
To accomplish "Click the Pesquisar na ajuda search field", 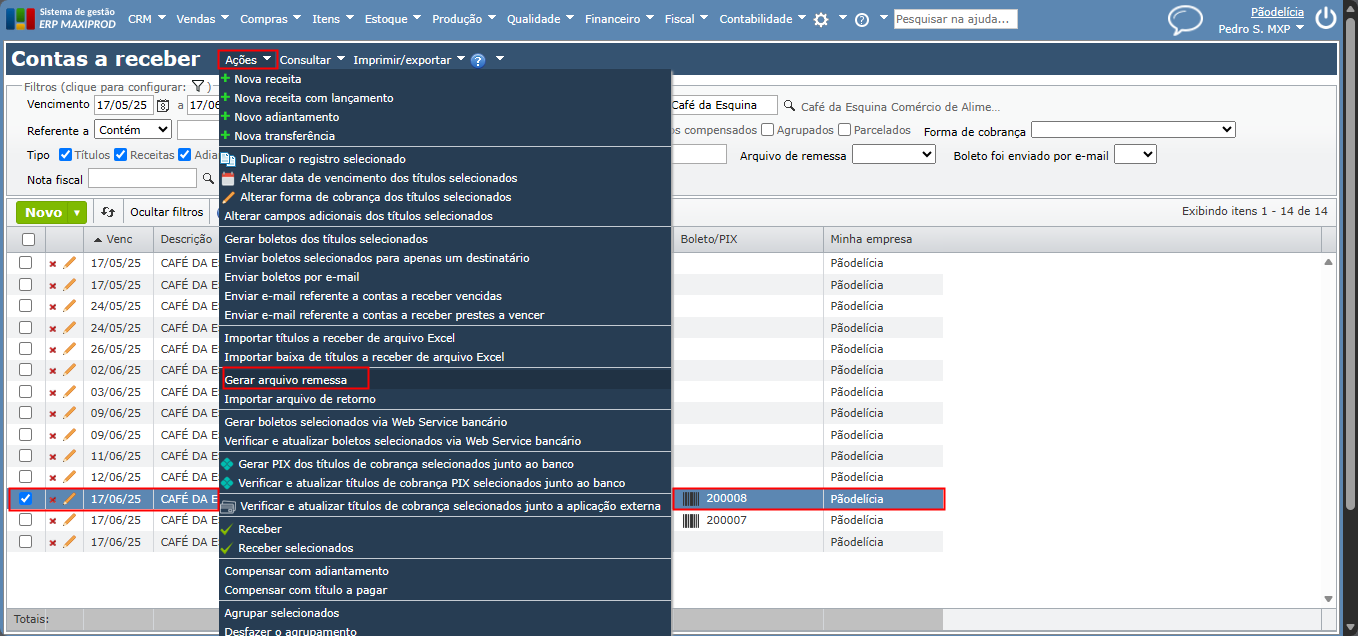I will click(x=955, y=19).
